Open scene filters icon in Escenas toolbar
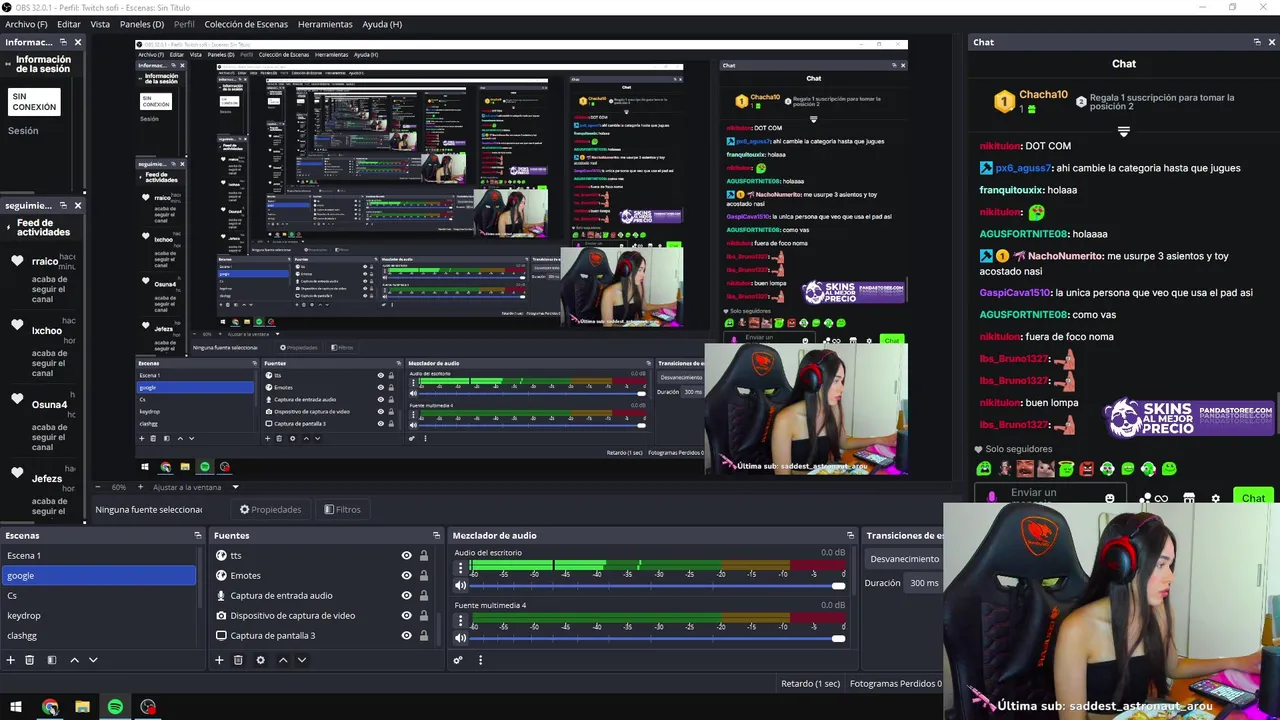 (52, 660)
